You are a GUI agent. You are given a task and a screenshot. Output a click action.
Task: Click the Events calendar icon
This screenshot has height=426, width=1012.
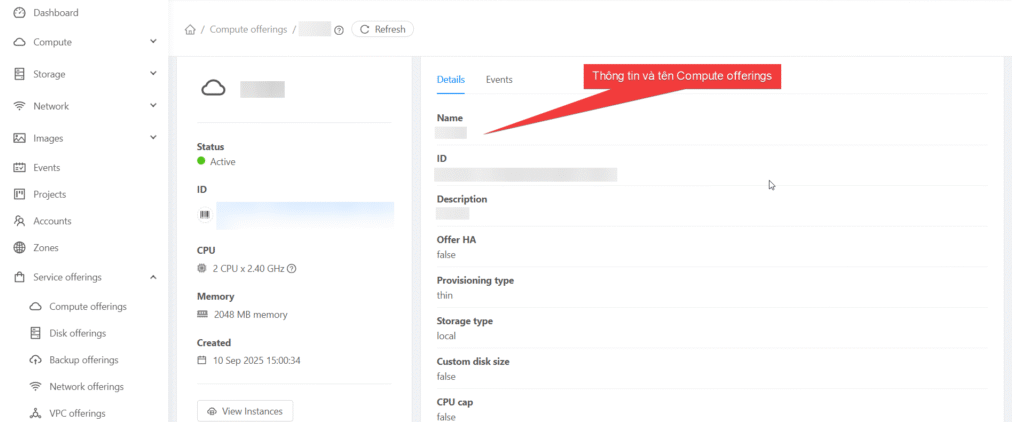pyautogui.click(x=20, y=167)
